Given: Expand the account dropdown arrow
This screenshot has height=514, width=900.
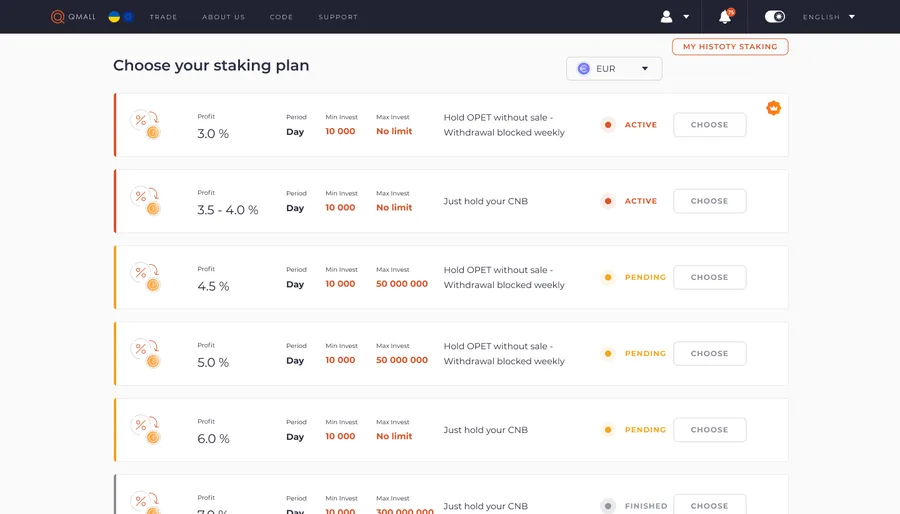Looking at the screenshot, I should [686, 17].
